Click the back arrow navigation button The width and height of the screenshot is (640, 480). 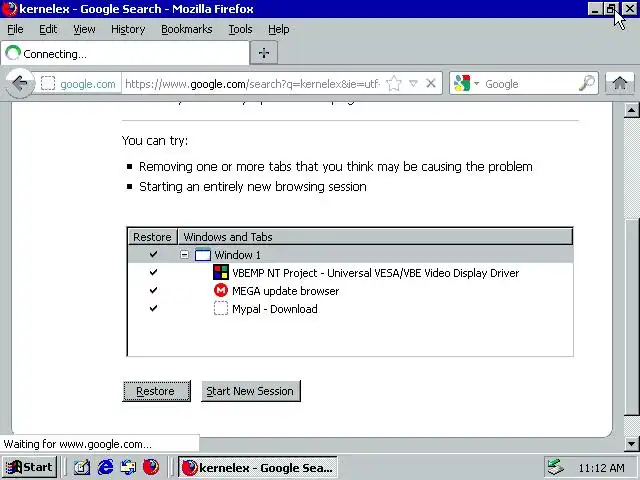[x=19, y=83]
